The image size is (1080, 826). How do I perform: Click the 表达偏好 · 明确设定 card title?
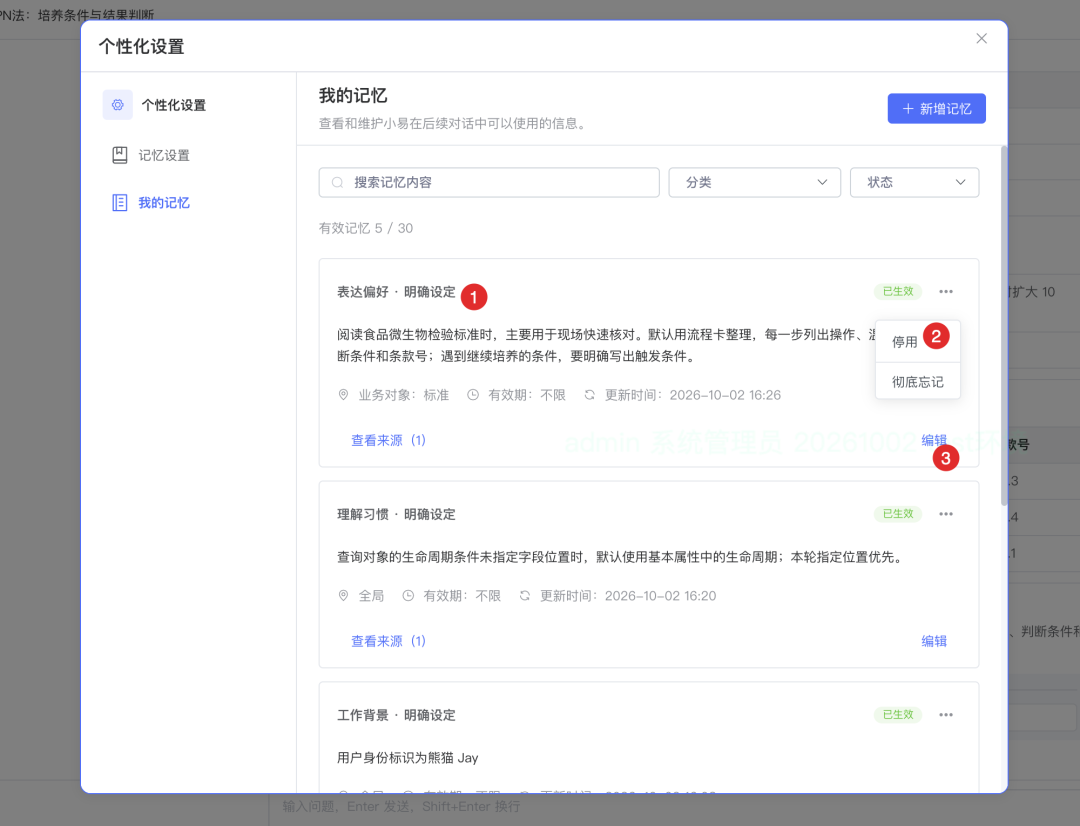[396, 292]
